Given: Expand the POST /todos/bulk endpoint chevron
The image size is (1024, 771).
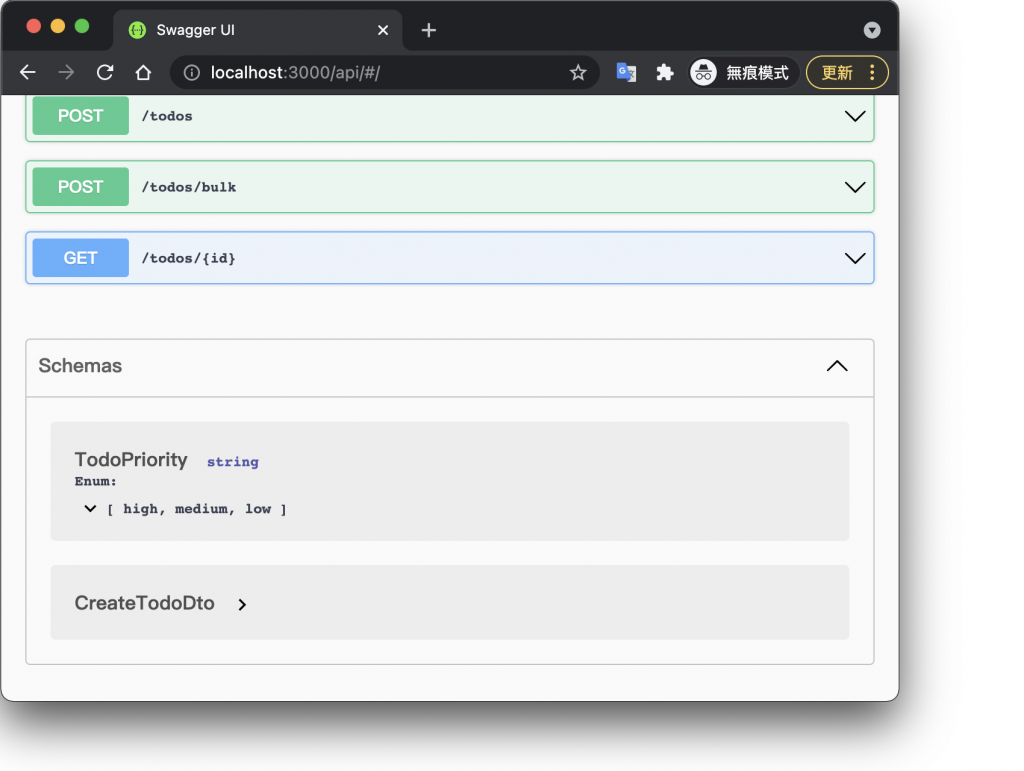Looking at the screenshot, I should click(x=855, y=187).
